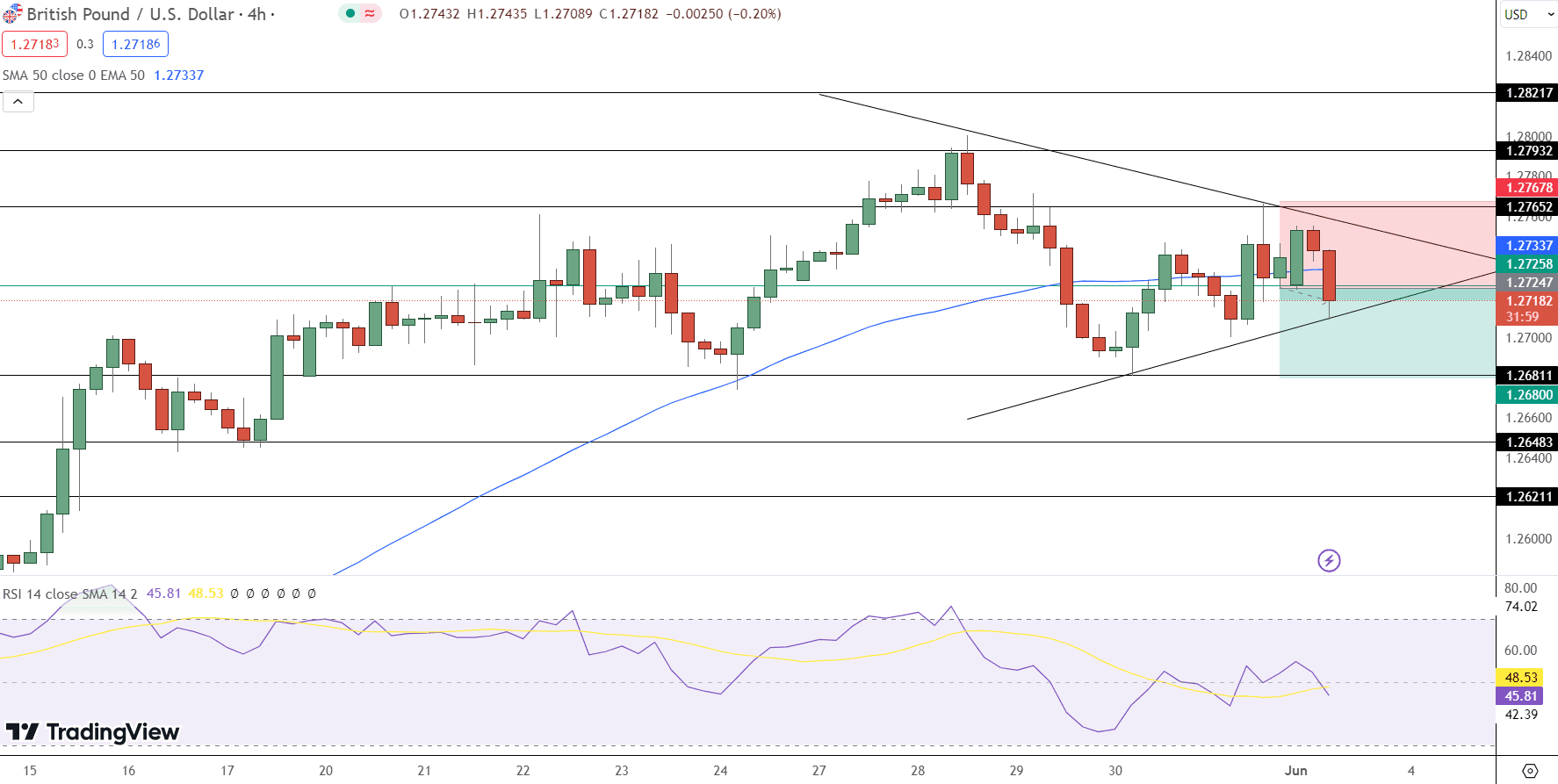Click the purple 45.81 RSI axis label
The width and height of the screenshot is (1558, 784).
[1520, 696]
